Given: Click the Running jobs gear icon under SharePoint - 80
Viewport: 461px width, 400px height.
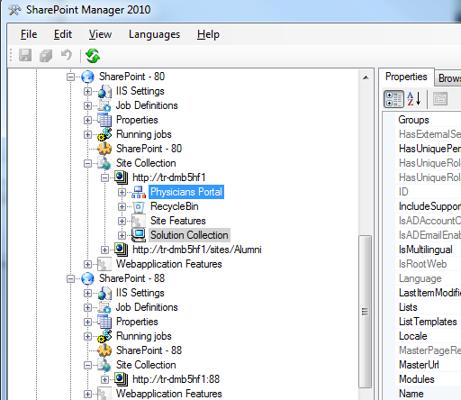Looking at the screenshot, I should tap(104, 134).
